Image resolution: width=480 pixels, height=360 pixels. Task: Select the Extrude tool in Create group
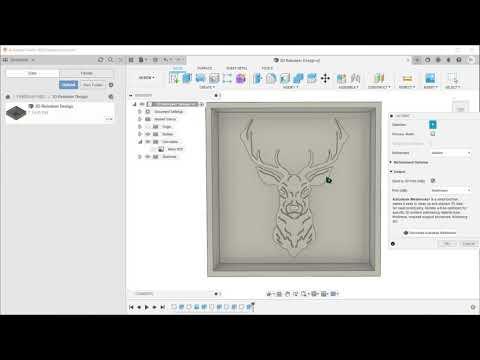187,78
